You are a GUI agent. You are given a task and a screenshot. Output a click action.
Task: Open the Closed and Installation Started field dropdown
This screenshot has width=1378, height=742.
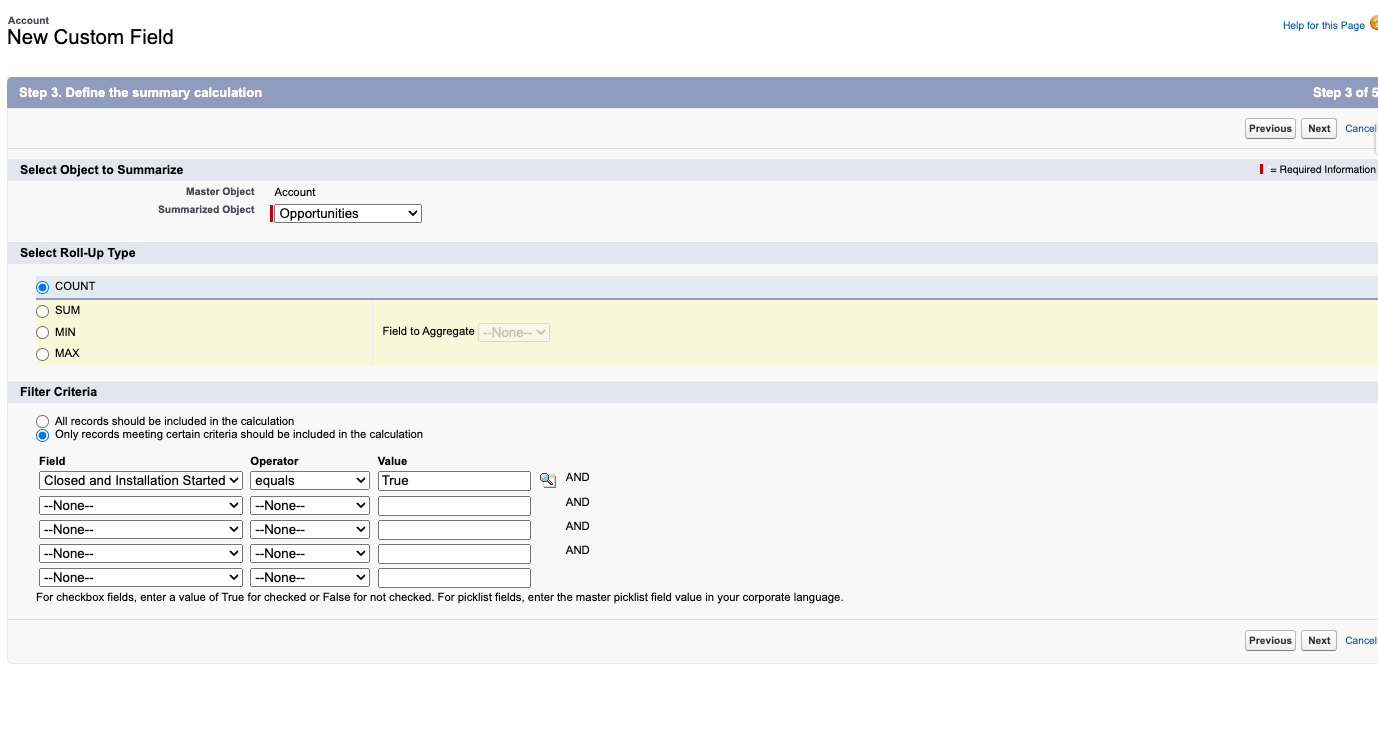[141, 481]
